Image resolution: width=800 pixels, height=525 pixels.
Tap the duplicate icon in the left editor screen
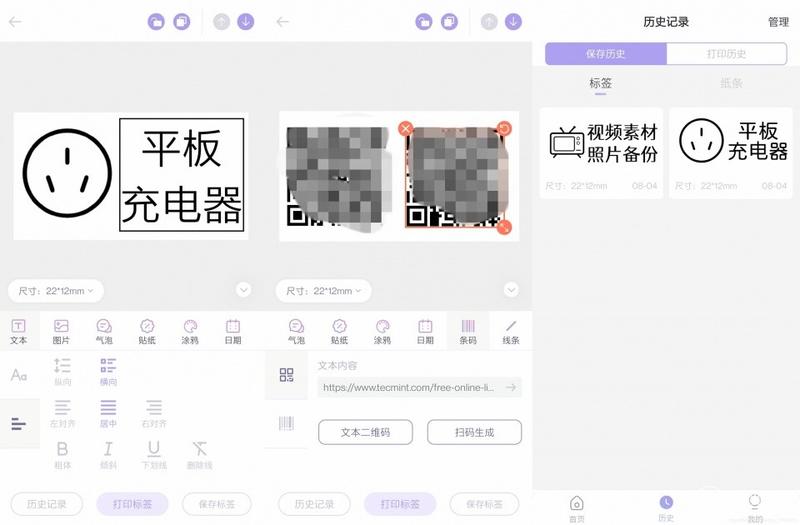coord(182,21)
